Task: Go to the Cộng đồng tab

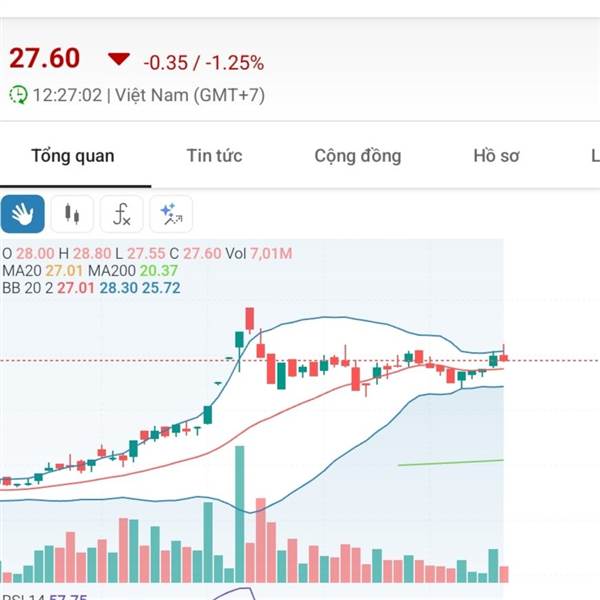Action: point(358,156)
